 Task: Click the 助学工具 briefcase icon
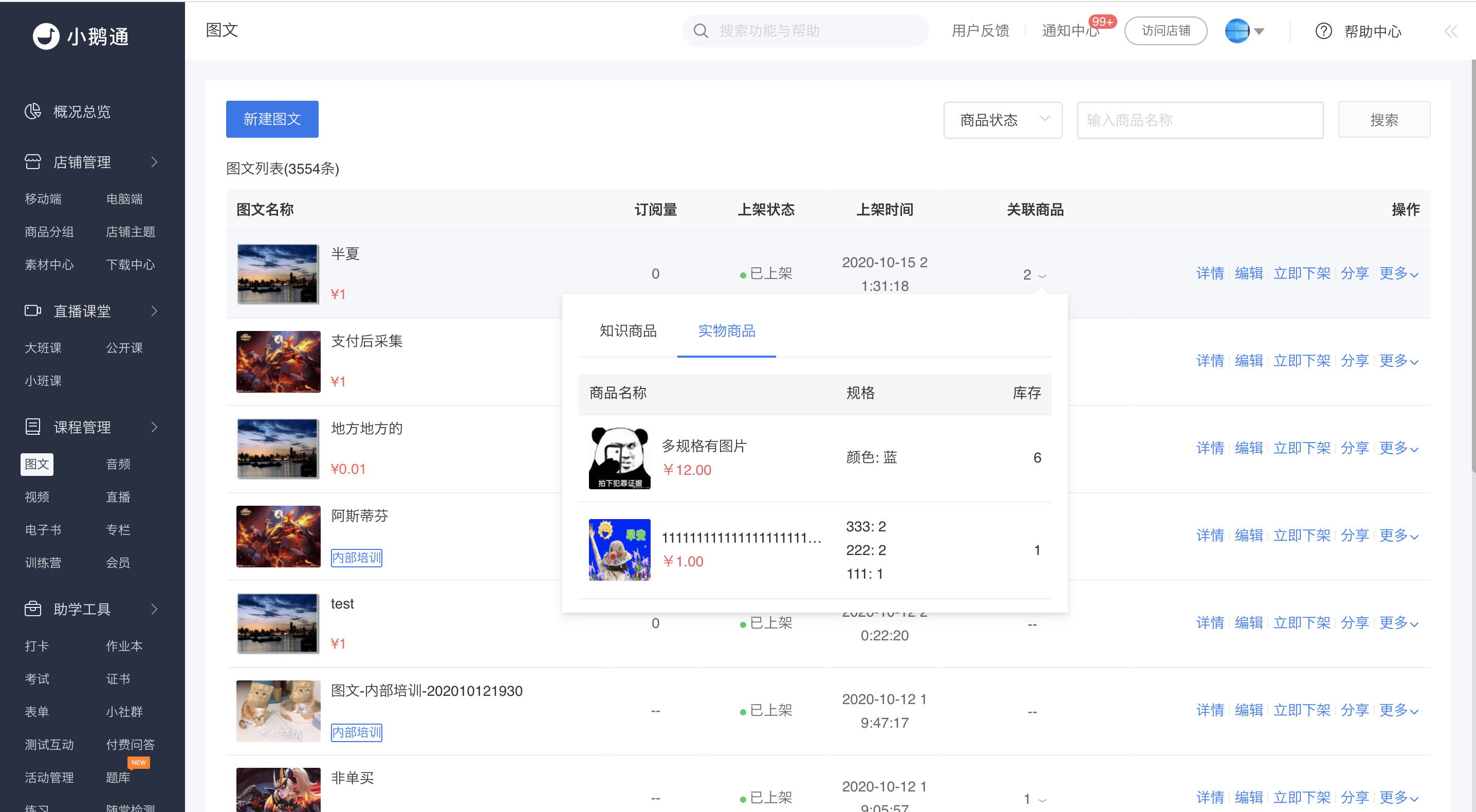pos(33,608)
